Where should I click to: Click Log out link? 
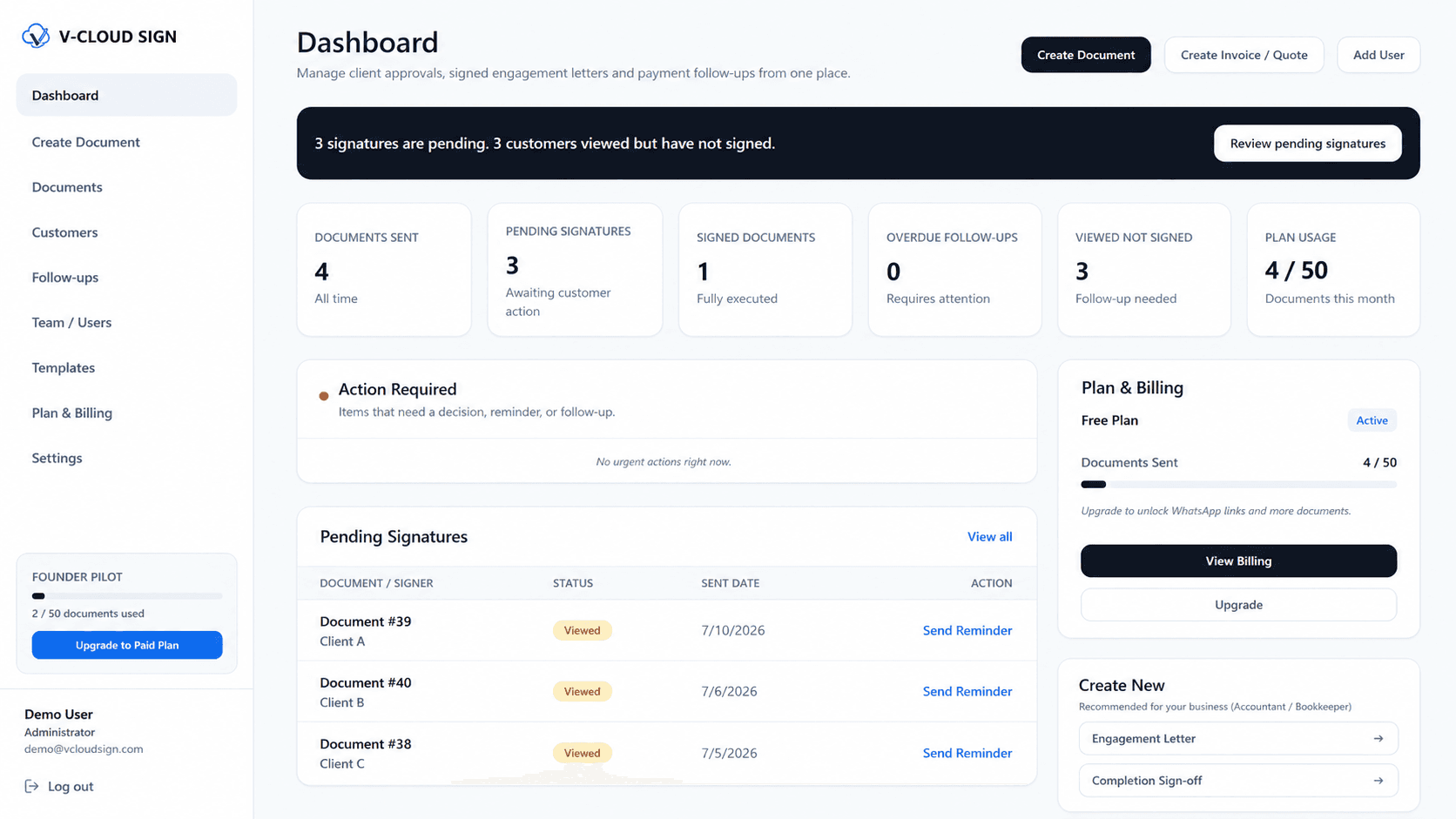[x=59, y=786]
